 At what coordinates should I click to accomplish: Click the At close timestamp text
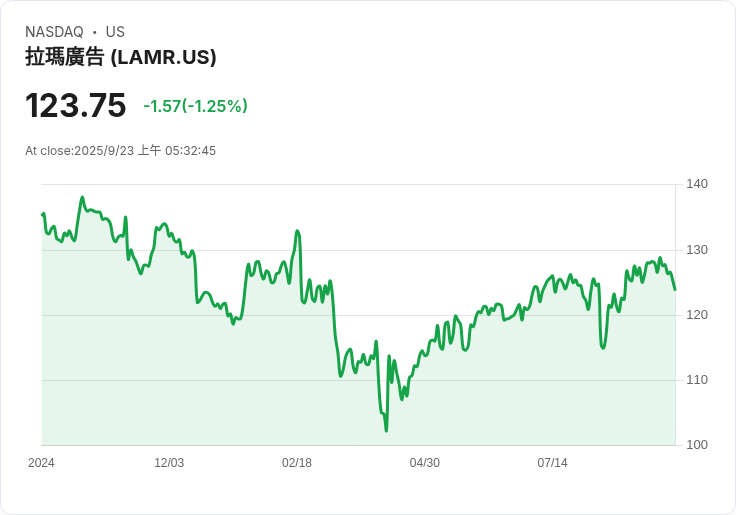pyautogui.click(x=121, y=151)
